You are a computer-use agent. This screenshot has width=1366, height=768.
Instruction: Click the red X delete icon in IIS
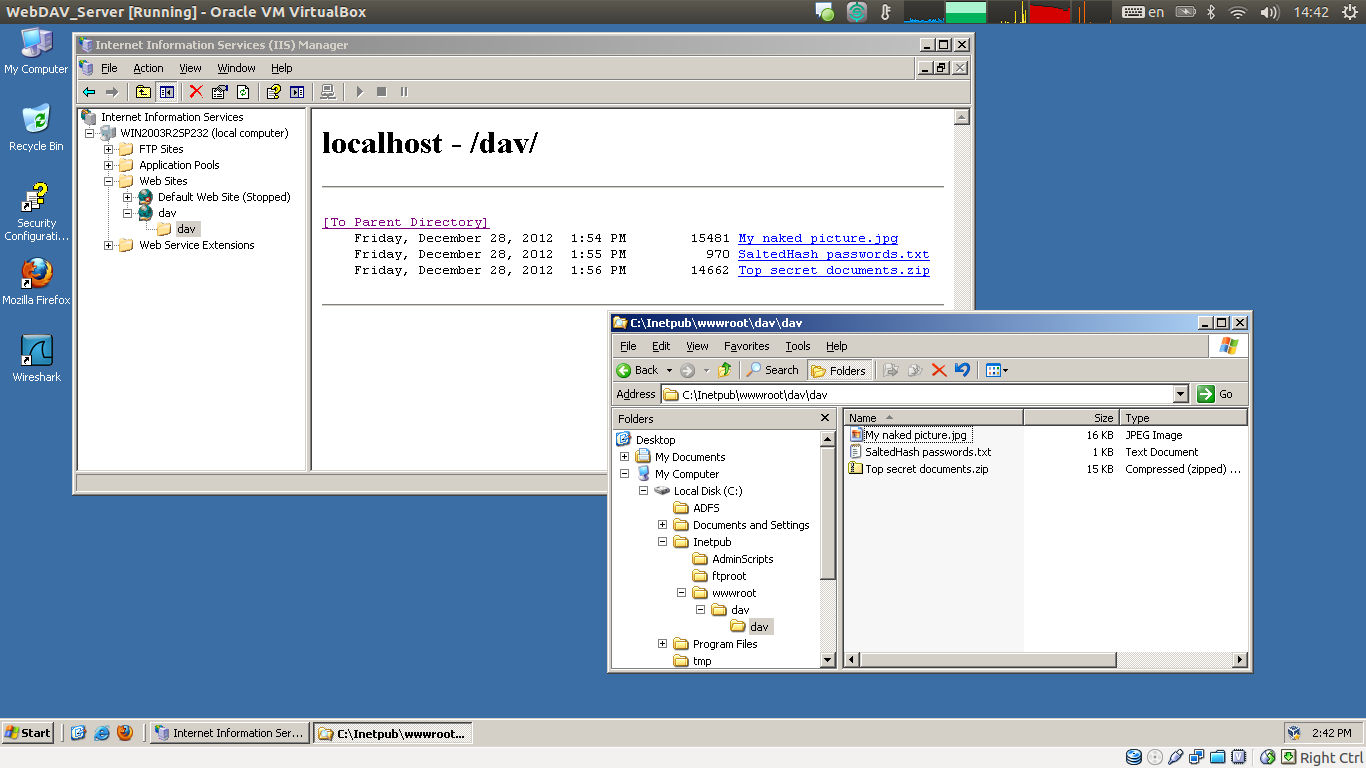(x=196, y=92)
